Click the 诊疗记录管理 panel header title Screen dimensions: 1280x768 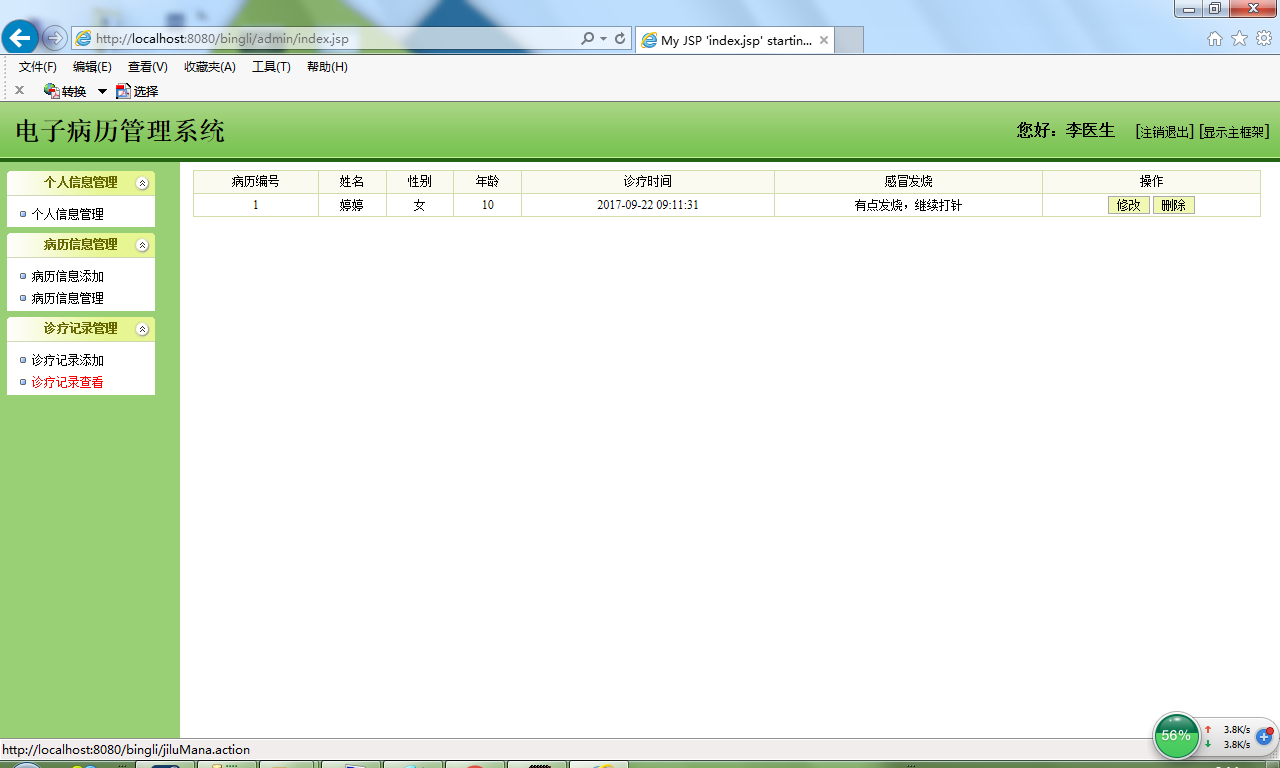pos(80,329)
